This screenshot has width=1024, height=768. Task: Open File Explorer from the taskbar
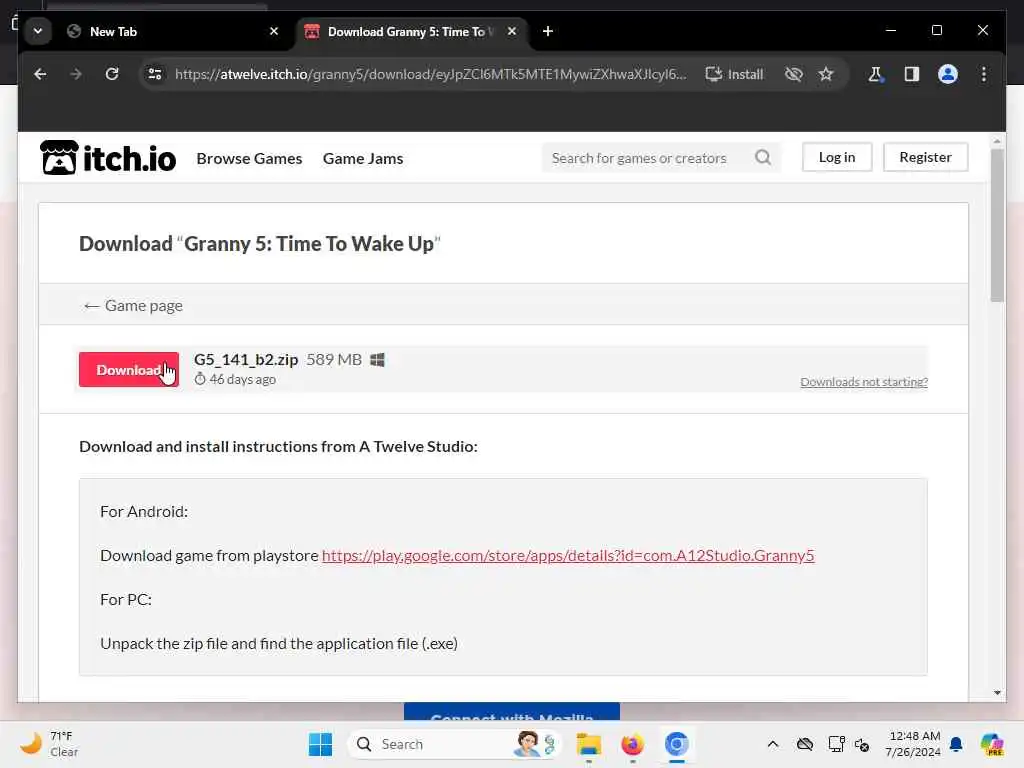(588, 744)
